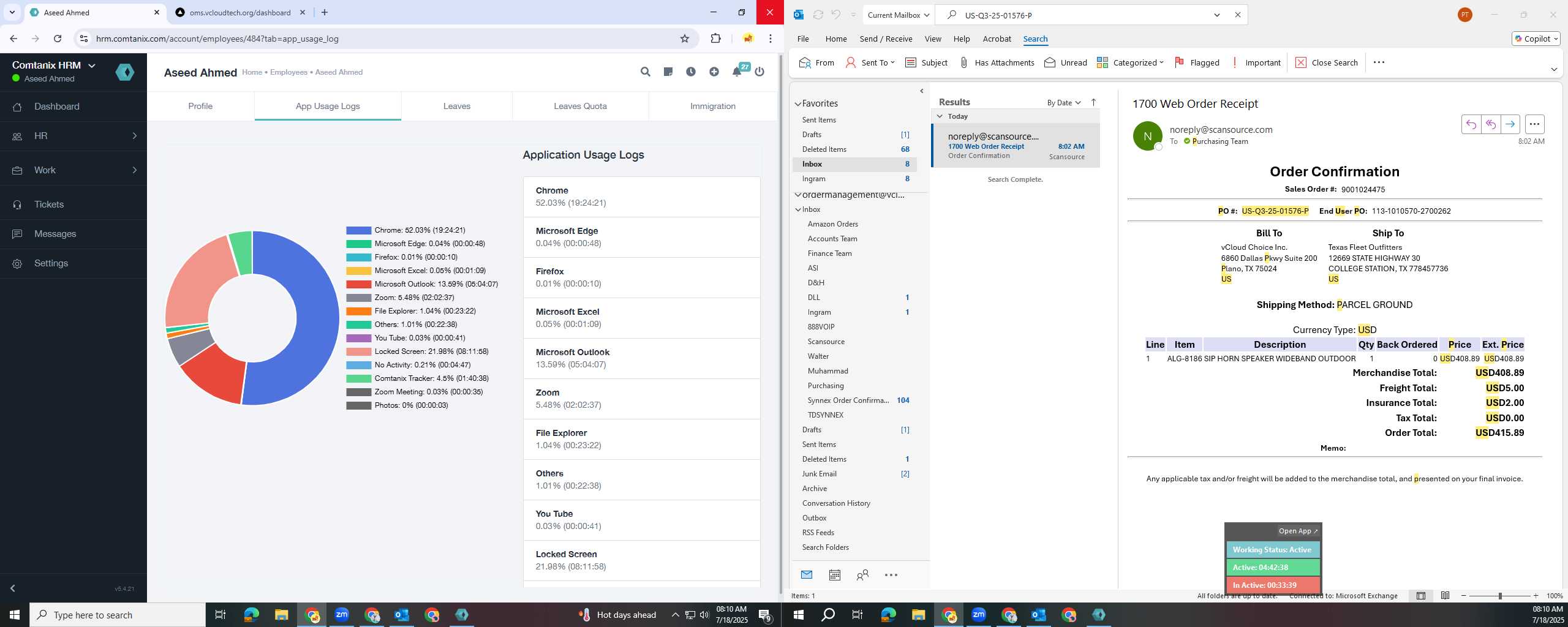The height and width of the screenshot is (627, 1568).
Task: Toggle Important search filter
Action: coord(1256,62)
